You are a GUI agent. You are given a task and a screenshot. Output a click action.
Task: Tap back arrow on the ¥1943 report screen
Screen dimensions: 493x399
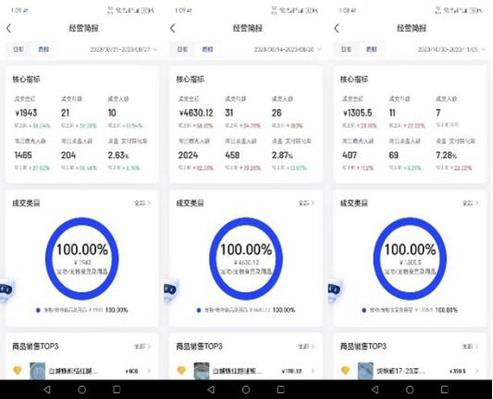click(x=9, y=29)
